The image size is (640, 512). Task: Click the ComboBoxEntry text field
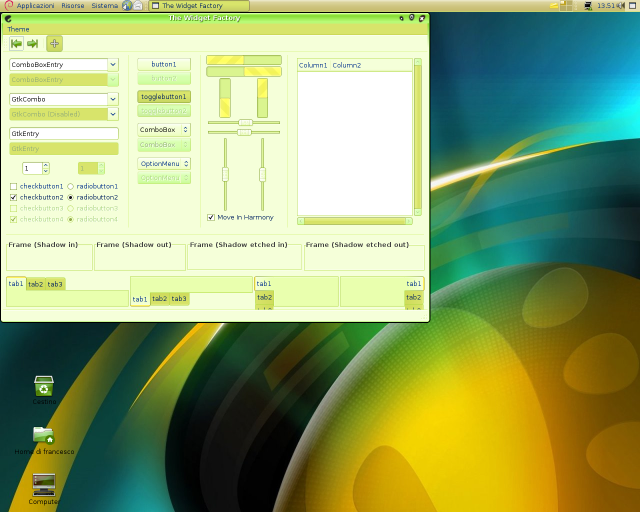pos(59,65)
